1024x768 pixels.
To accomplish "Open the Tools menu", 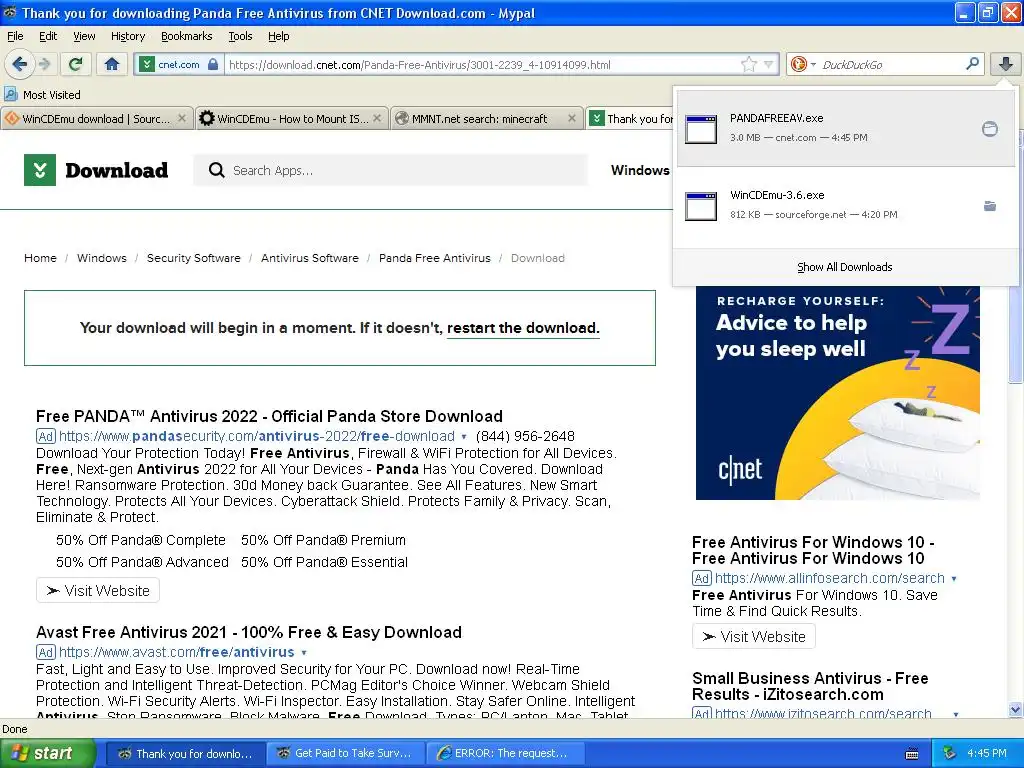I will point(240,36).
